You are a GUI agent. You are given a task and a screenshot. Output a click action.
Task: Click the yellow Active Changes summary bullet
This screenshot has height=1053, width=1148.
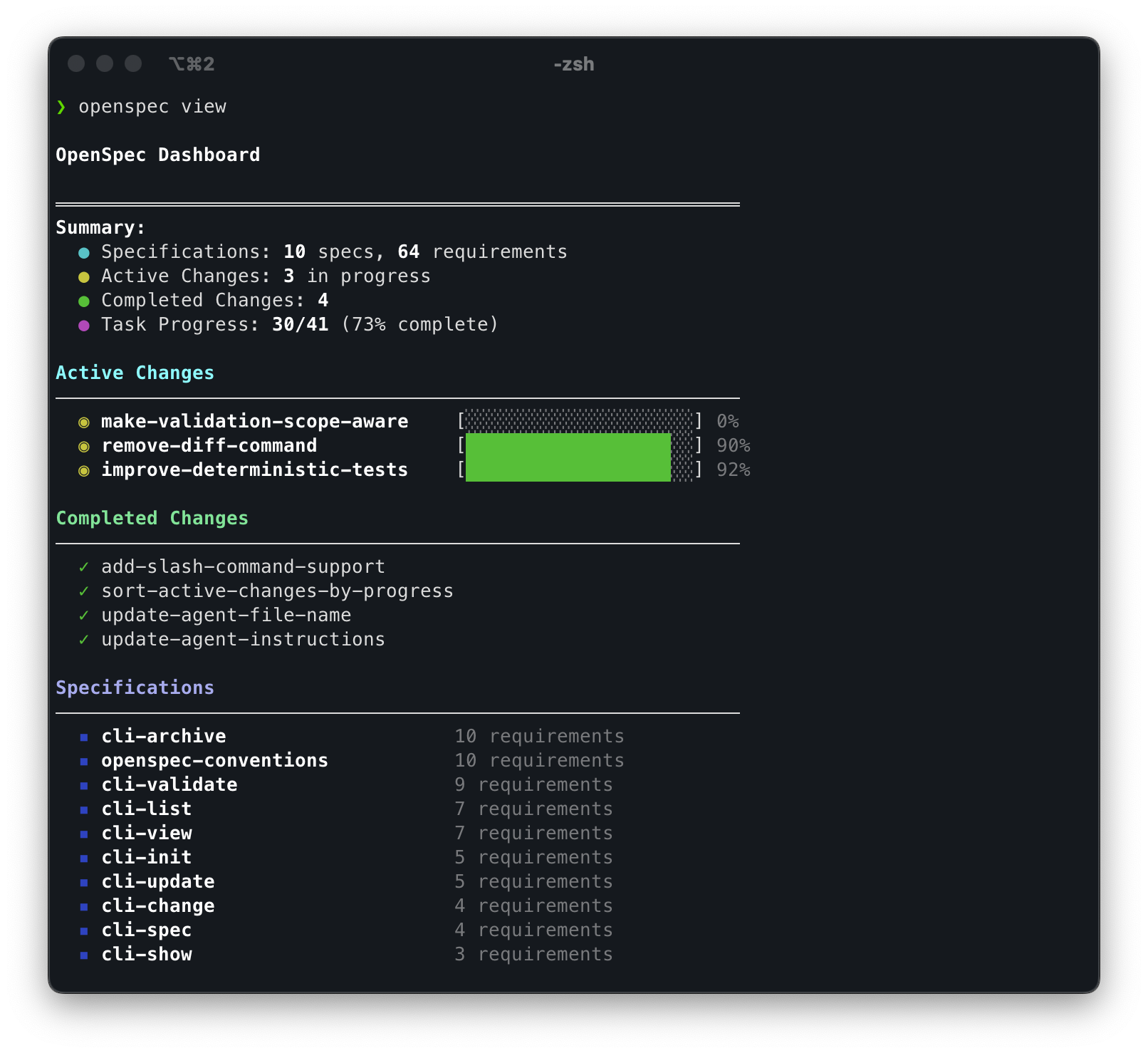pyautogui.click(x=85, y=276)
